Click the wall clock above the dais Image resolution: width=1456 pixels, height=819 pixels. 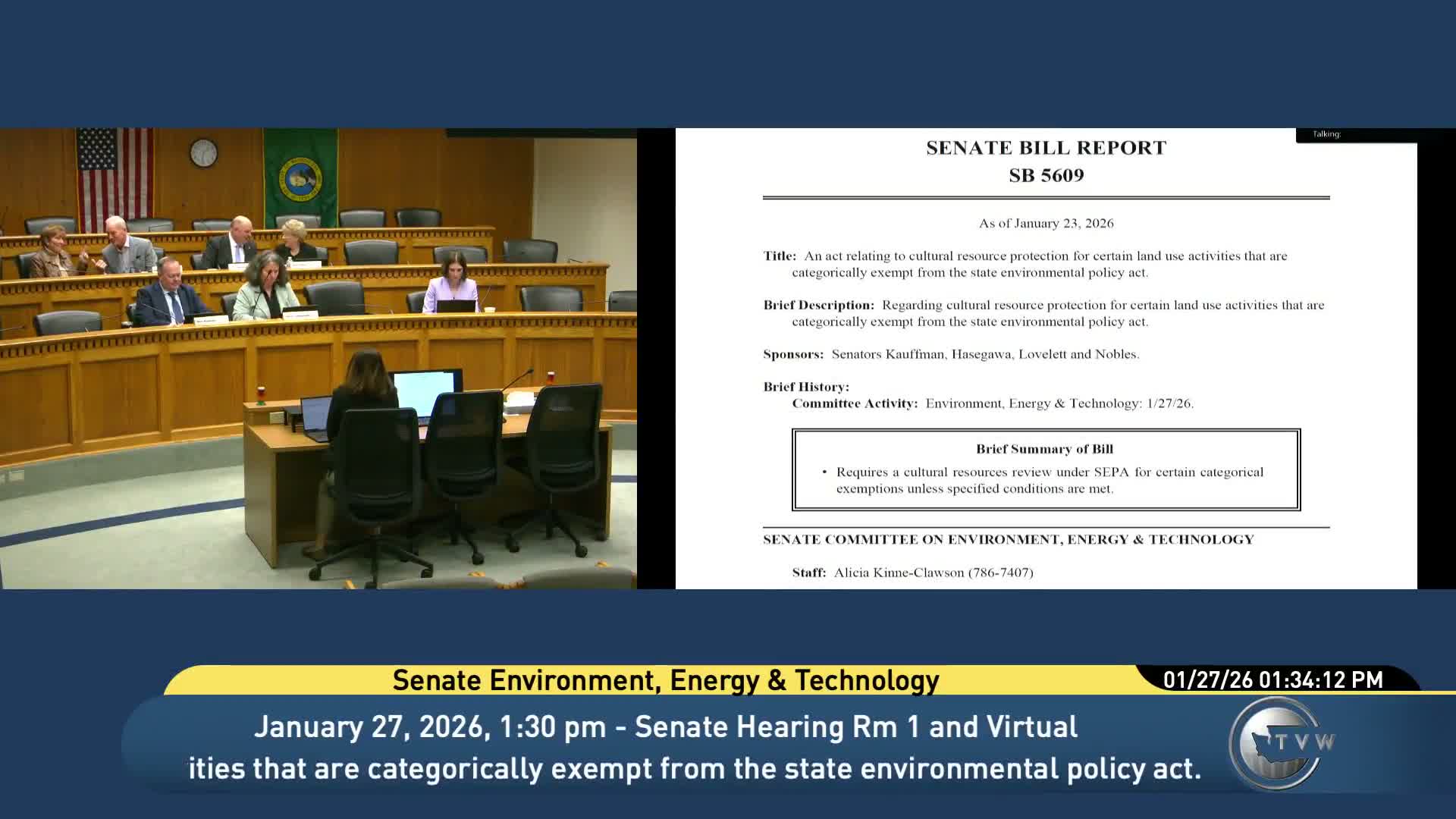pos(203,152)
